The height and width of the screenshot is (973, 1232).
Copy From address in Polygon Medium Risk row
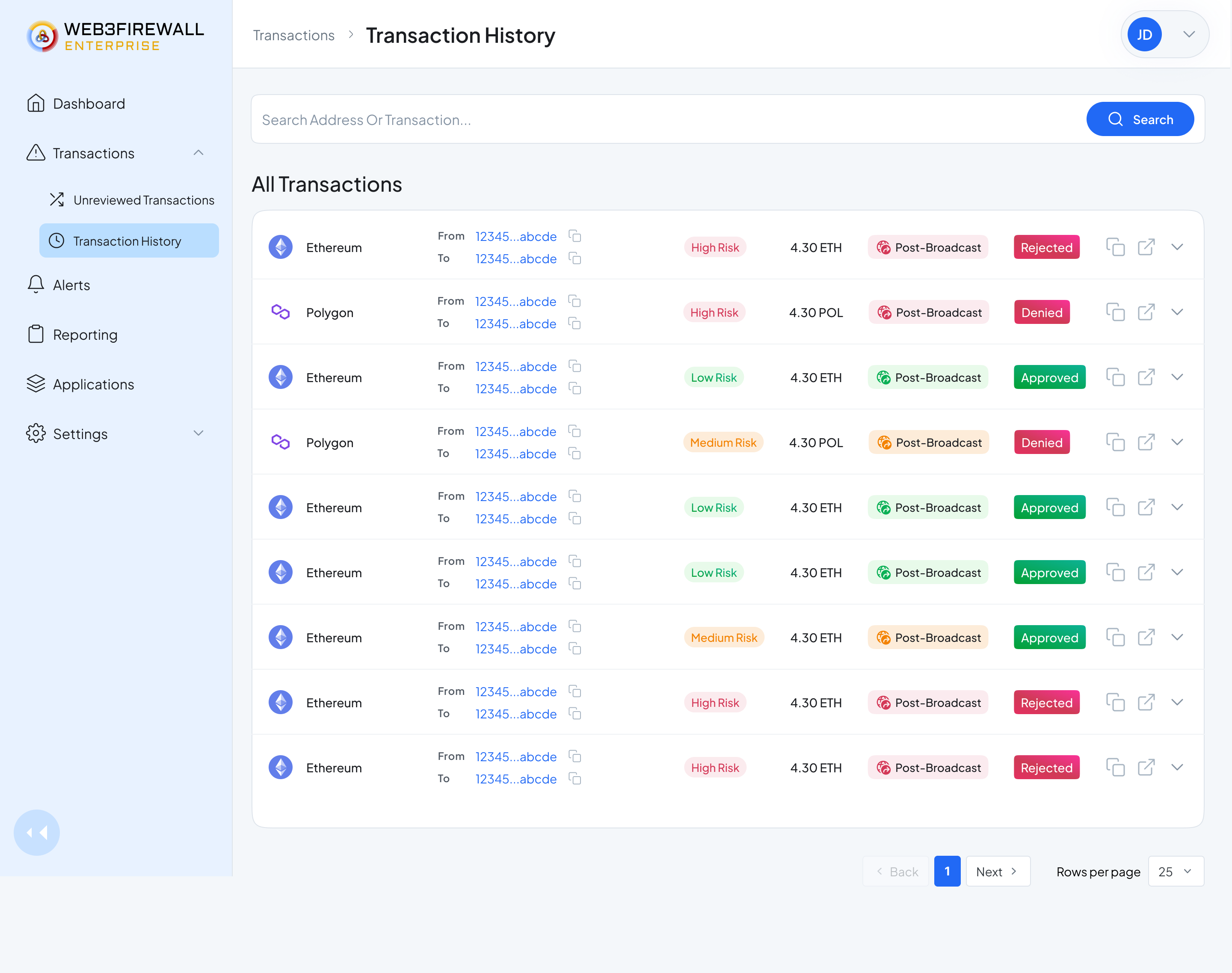[x=574, y=431]
